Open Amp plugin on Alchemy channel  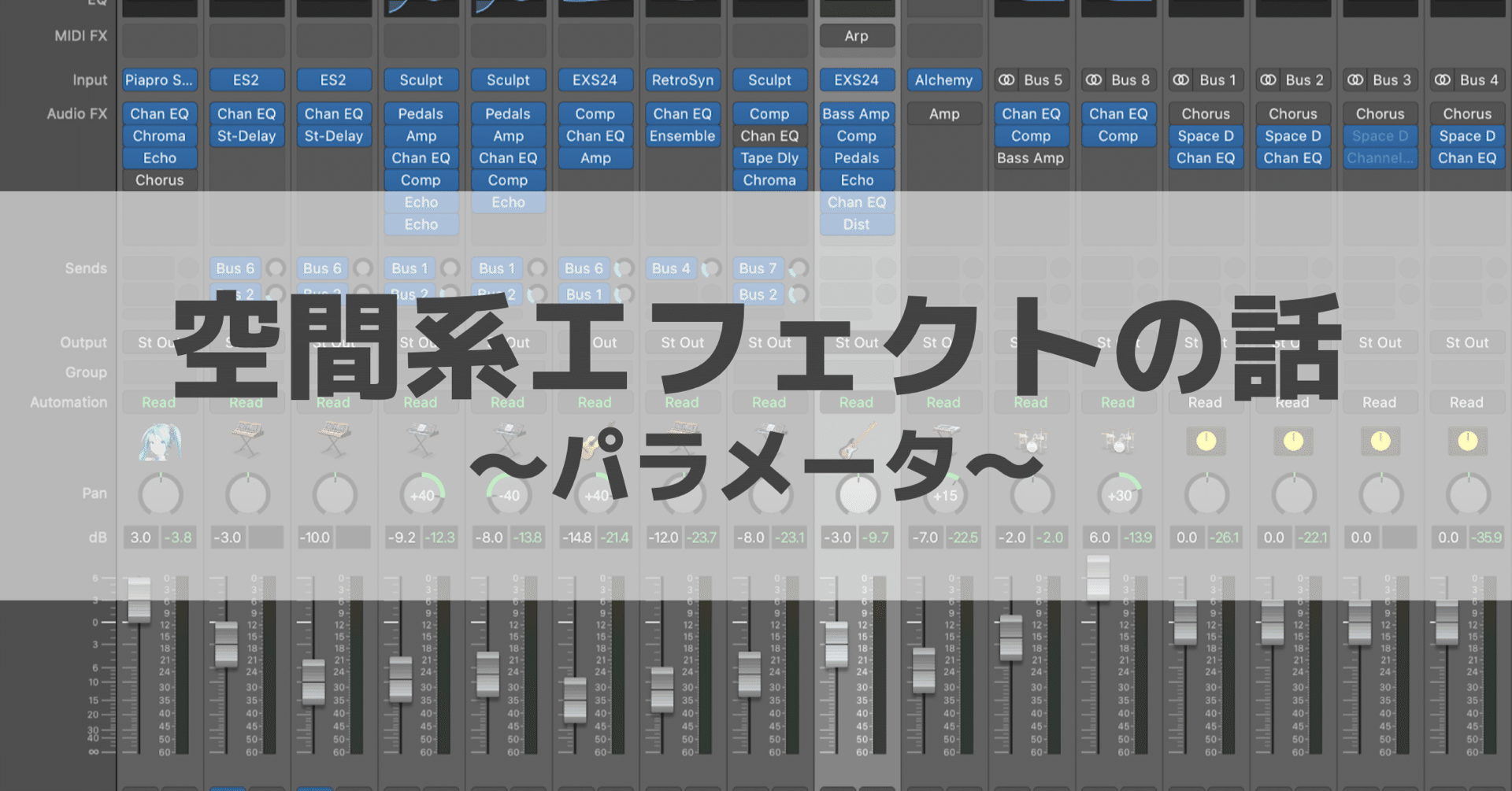(943, 113)
